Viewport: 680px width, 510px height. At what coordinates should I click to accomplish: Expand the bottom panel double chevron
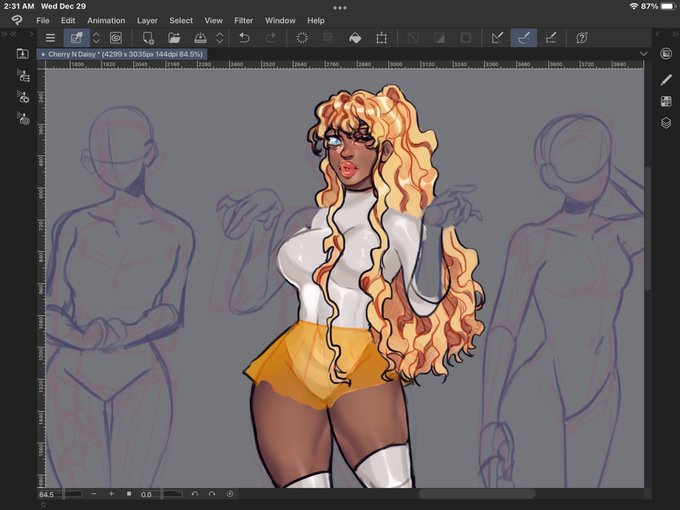click(43, 505)
